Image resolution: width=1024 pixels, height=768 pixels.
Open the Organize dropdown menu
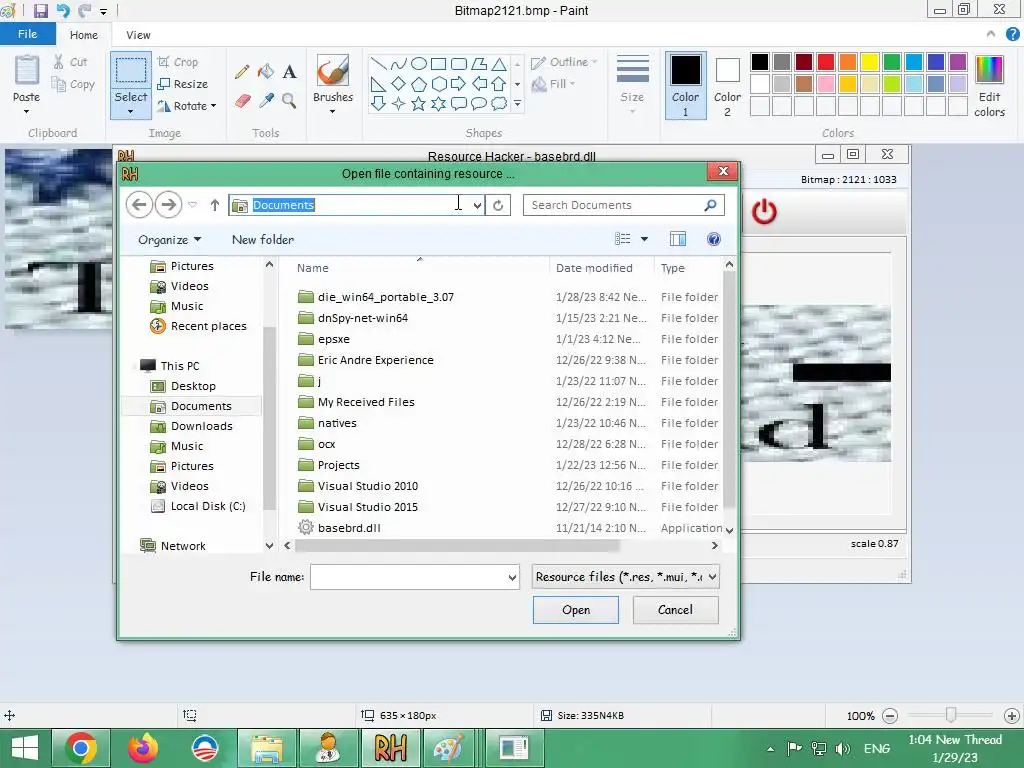[x=170, y=240]
